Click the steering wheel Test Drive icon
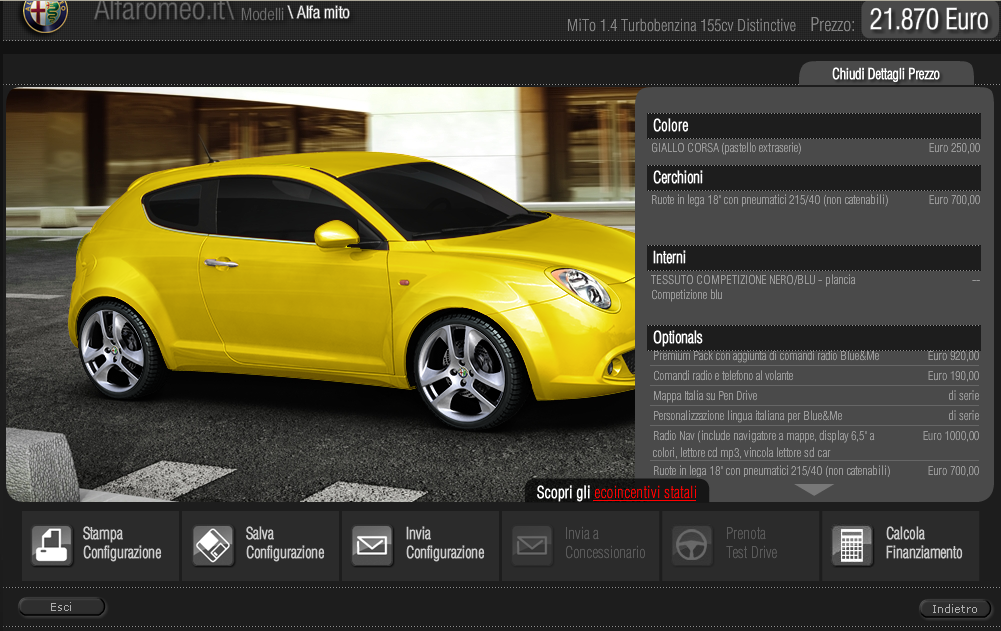Viewport: 1001px width, 631px height. (x=692, y=546)
